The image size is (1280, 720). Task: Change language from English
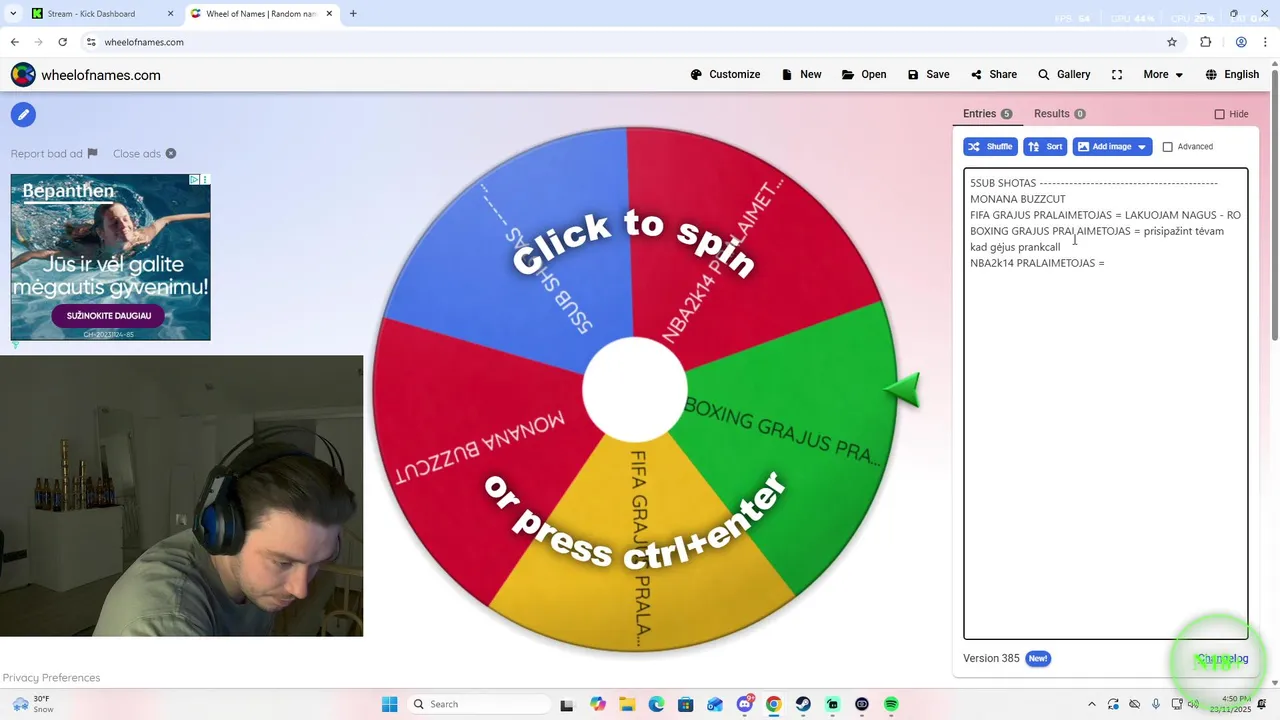pyautogui.click(x=1232, y=75)
